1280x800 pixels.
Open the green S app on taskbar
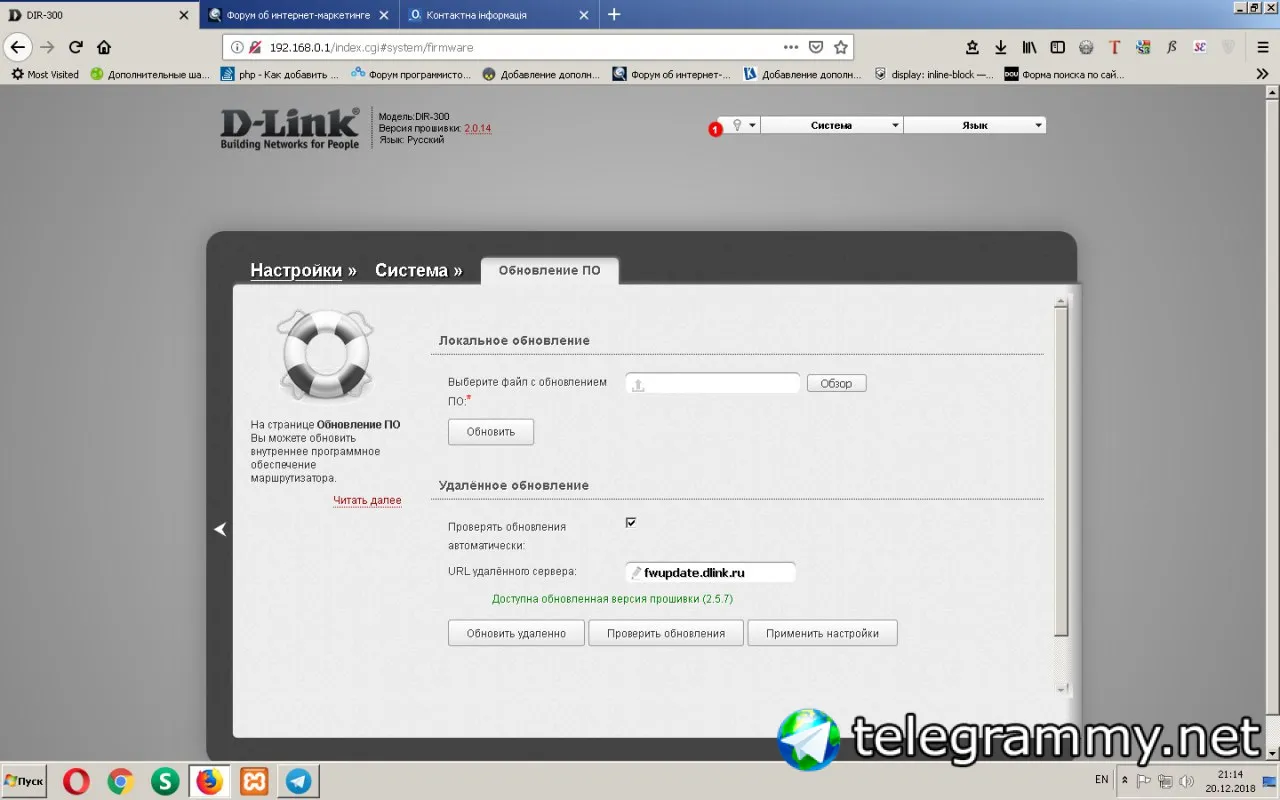click(x=165, y=781)
